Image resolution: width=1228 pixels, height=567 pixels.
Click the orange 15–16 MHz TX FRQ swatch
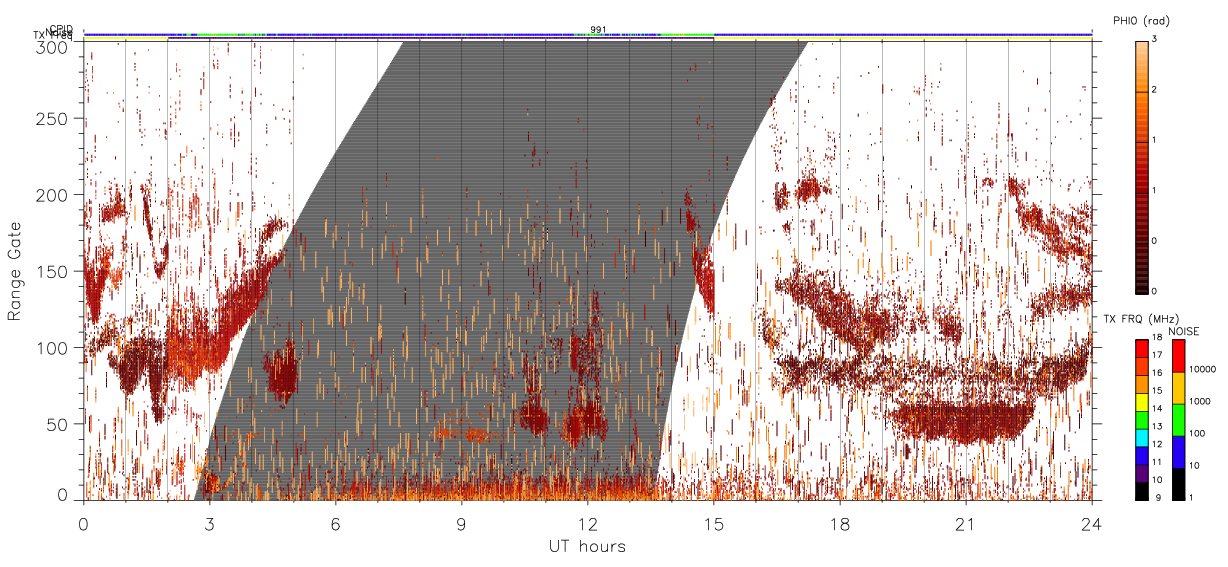(x=1141, y=383)
